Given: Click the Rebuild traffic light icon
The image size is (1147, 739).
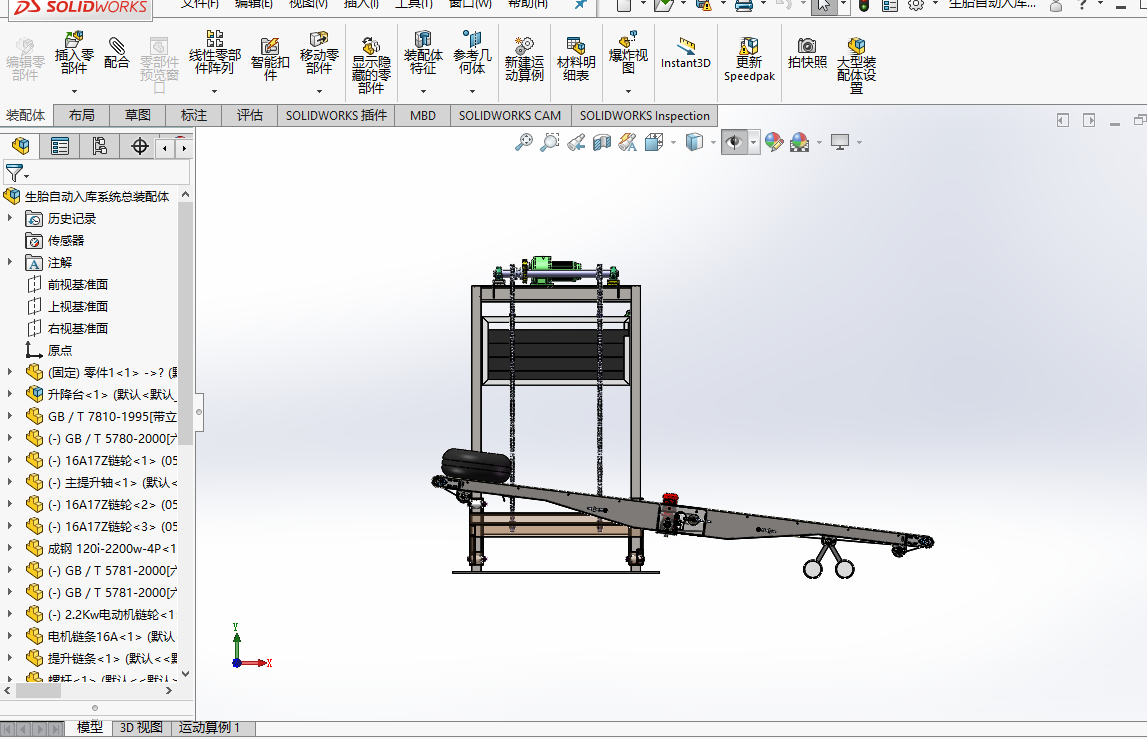Looking at the screenshot, I should click(864, 5).
